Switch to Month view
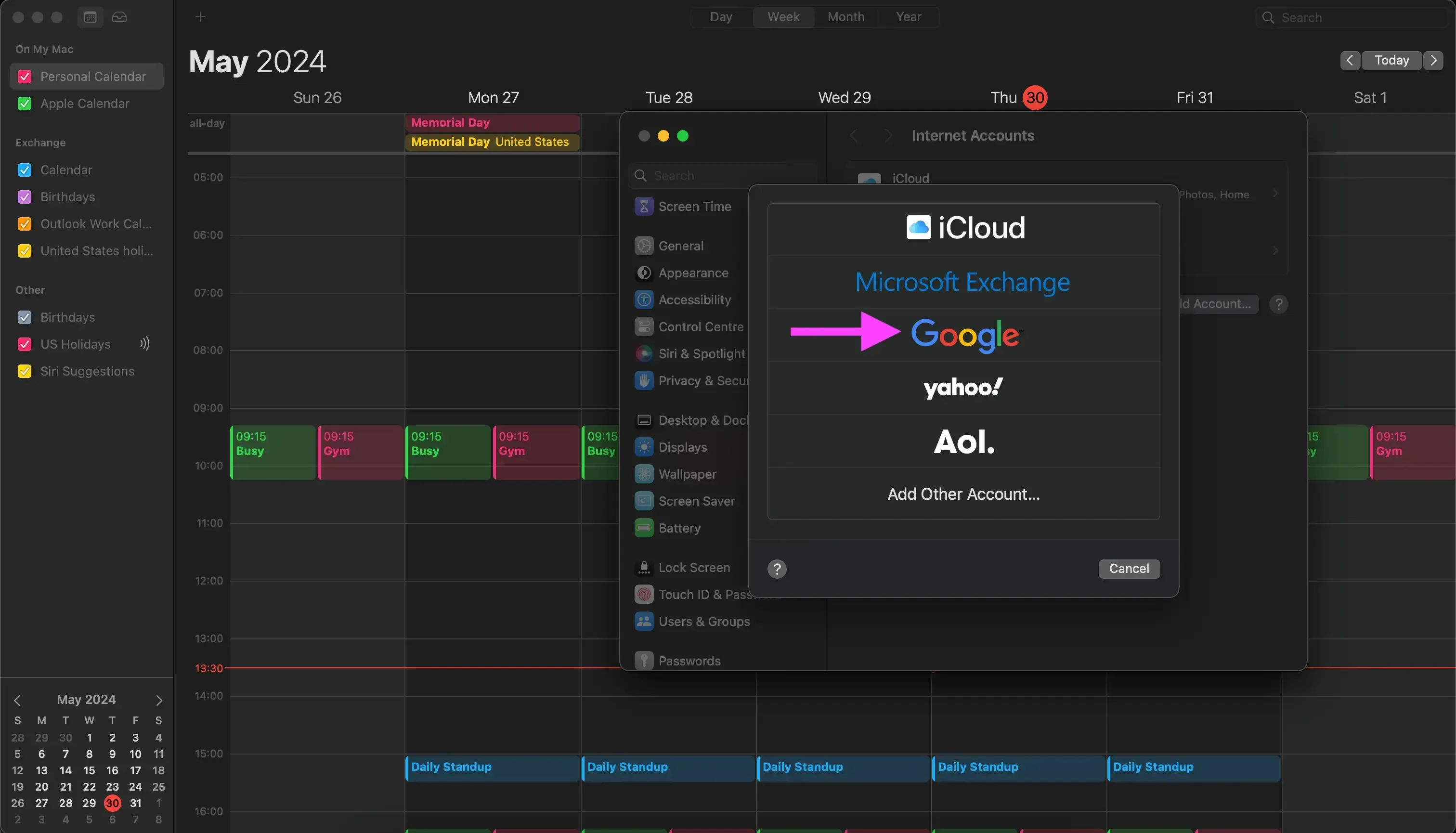This screenshot has width=1456, height=833. tap(845, 16)
